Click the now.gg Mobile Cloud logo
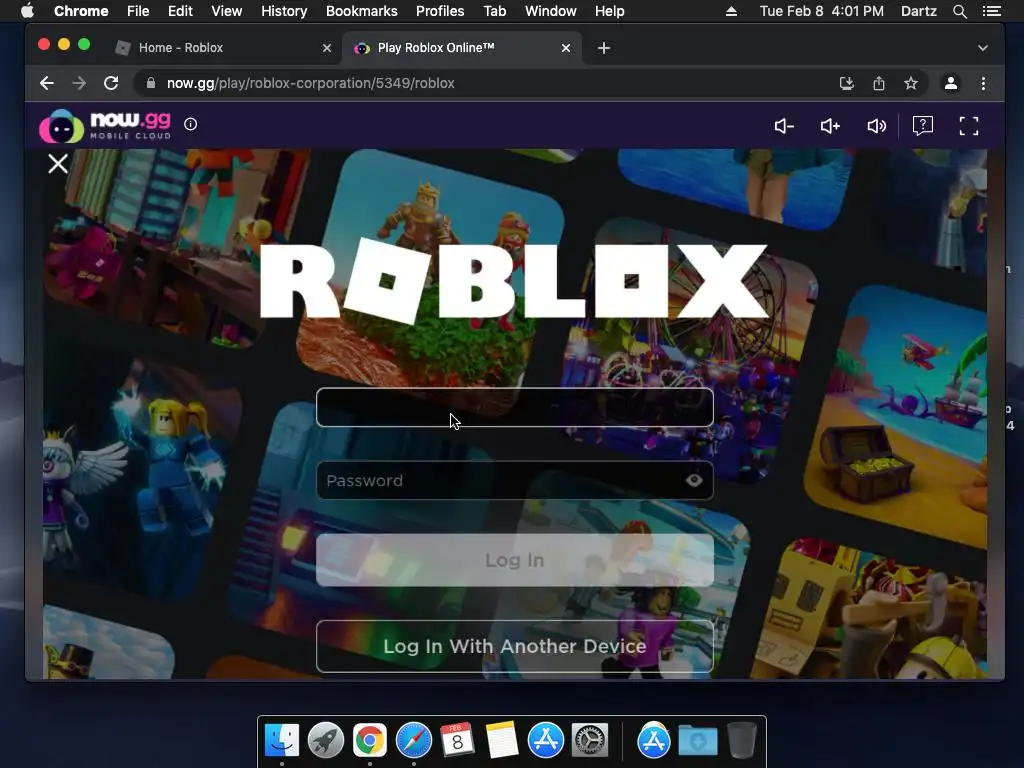 (x=105, y=125)
